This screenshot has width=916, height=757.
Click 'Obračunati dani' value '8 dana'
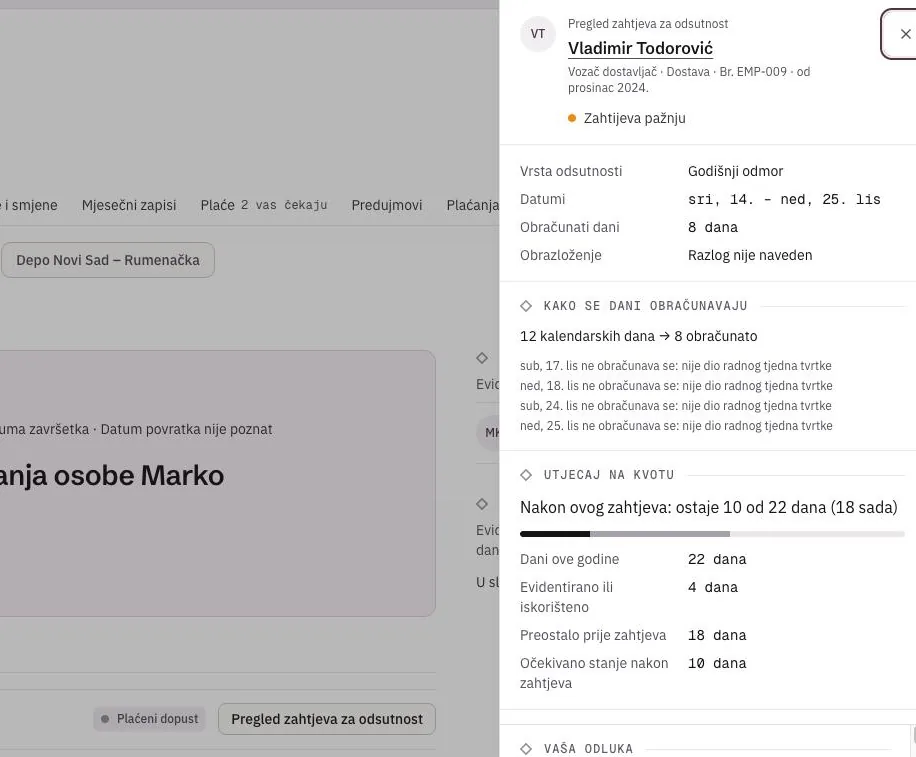pyautogui.click(x=713, y=227)
